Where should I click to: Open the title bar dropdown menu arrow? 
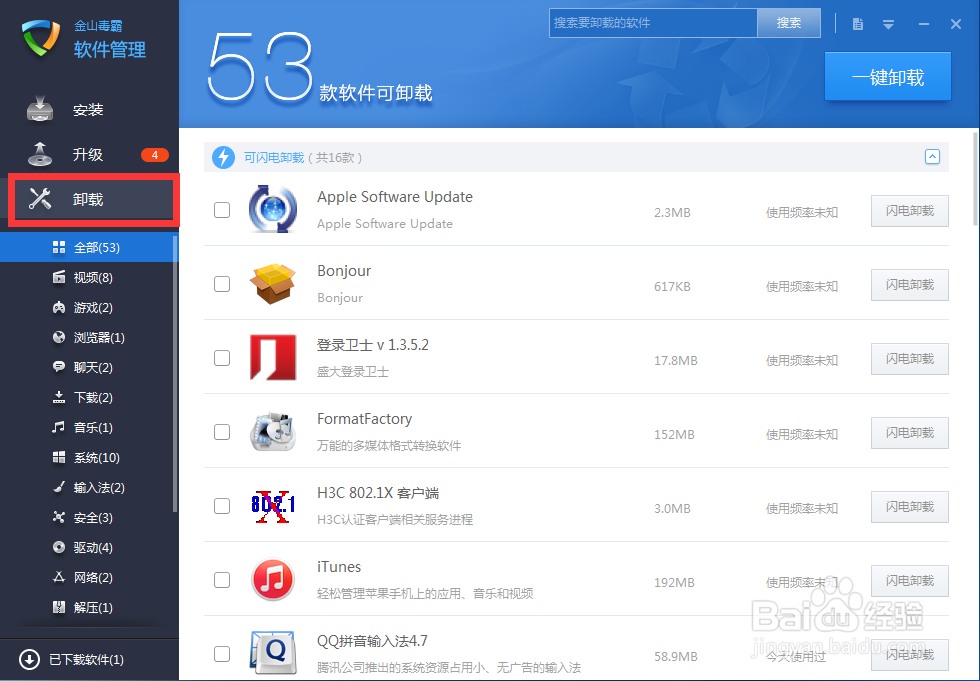[889, 24]
